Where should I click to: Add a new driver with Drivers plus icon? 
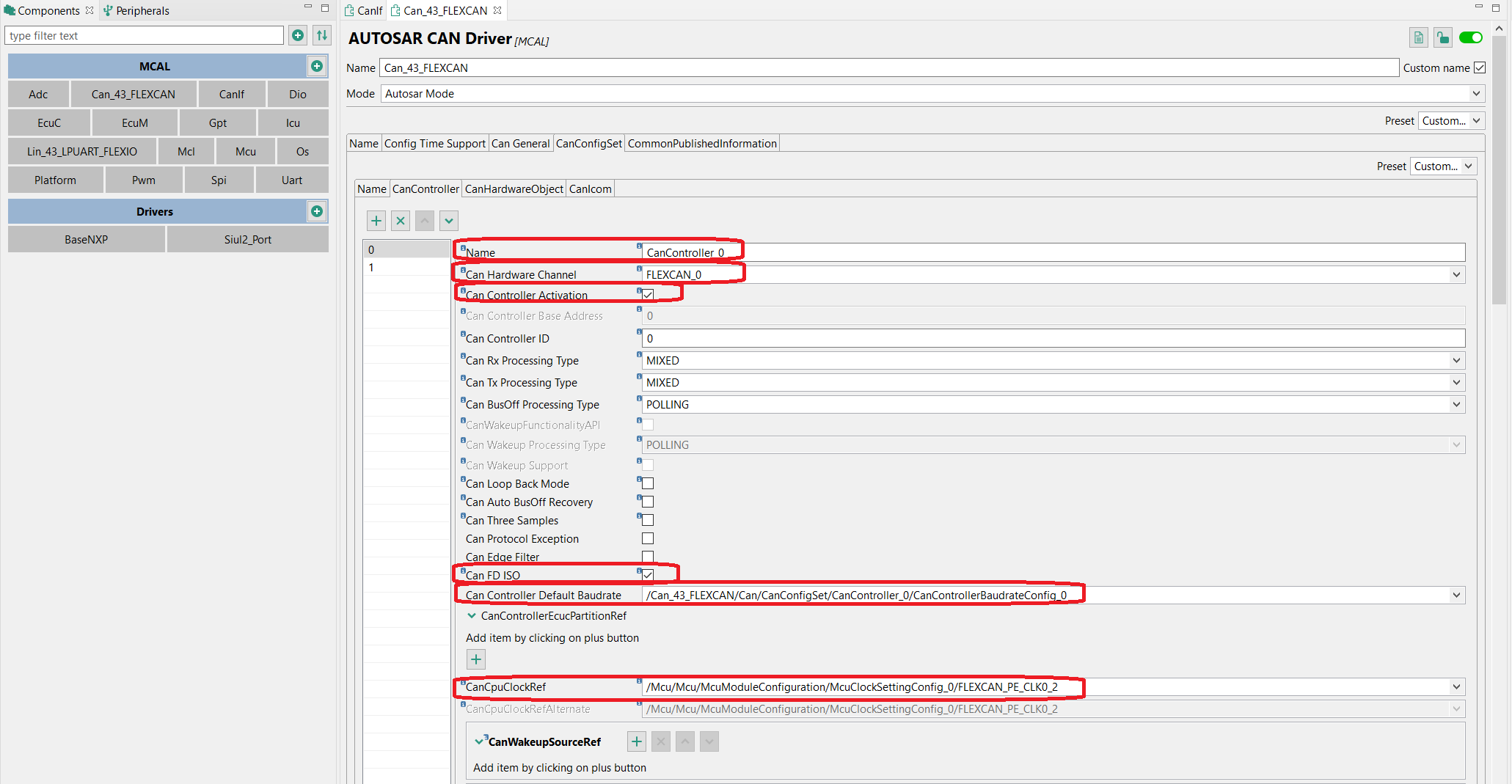pyautogui.click(x=317, y=211)
